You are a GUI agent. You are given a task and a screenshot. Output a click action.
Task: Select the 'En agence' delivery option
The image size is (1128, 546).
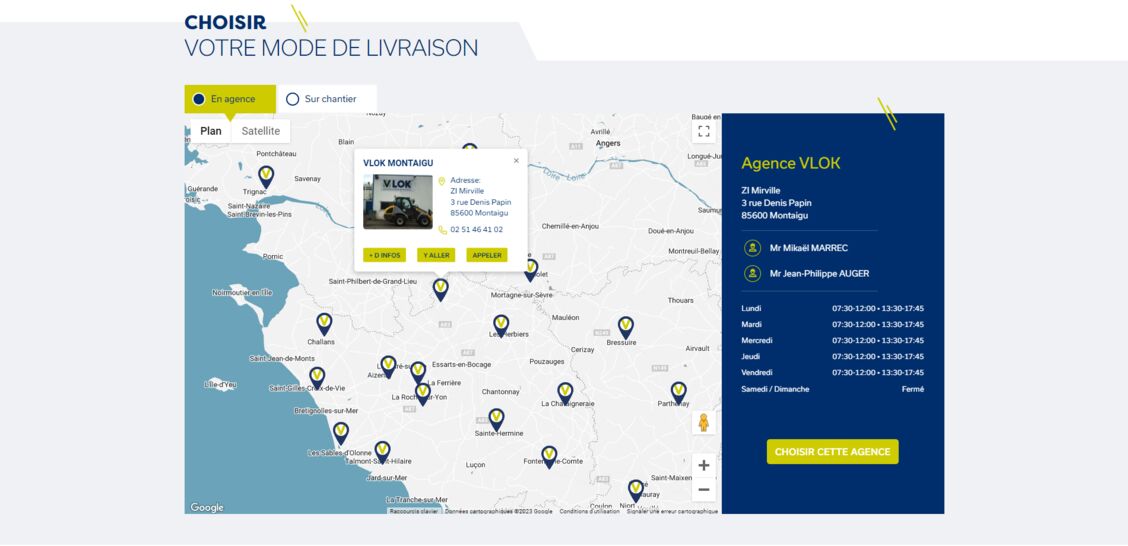230,99
